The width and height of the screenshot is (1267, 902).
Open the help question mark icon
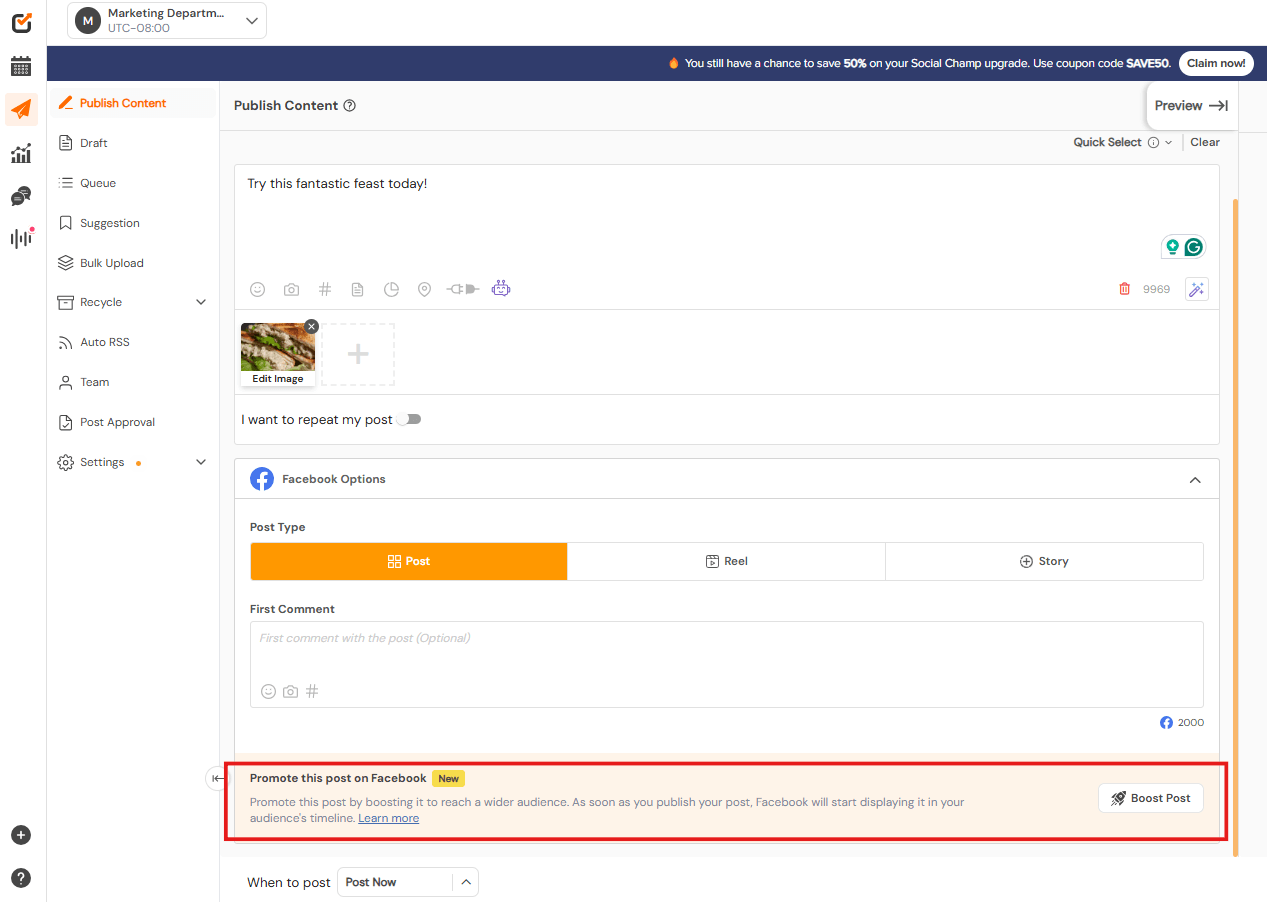pos(21,878)
